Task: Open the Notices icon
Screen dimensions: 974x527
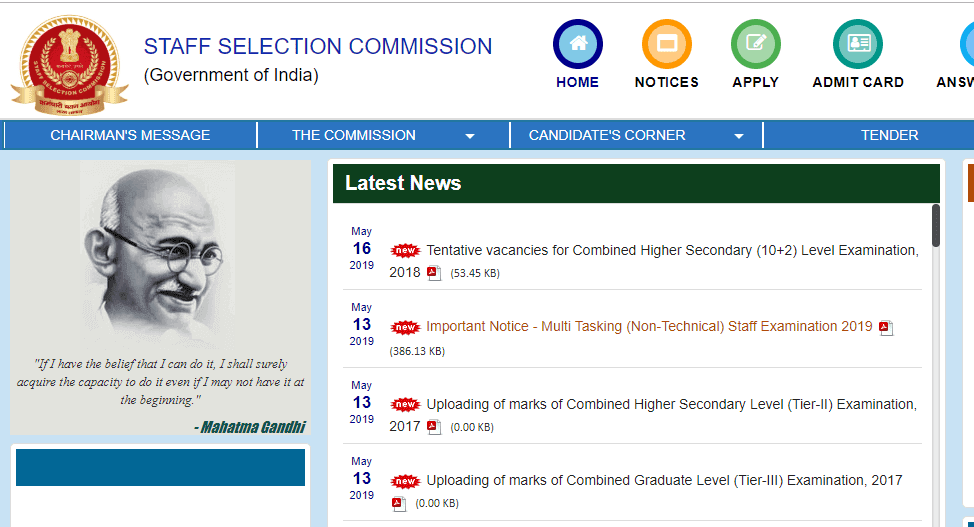Action: 667,44
